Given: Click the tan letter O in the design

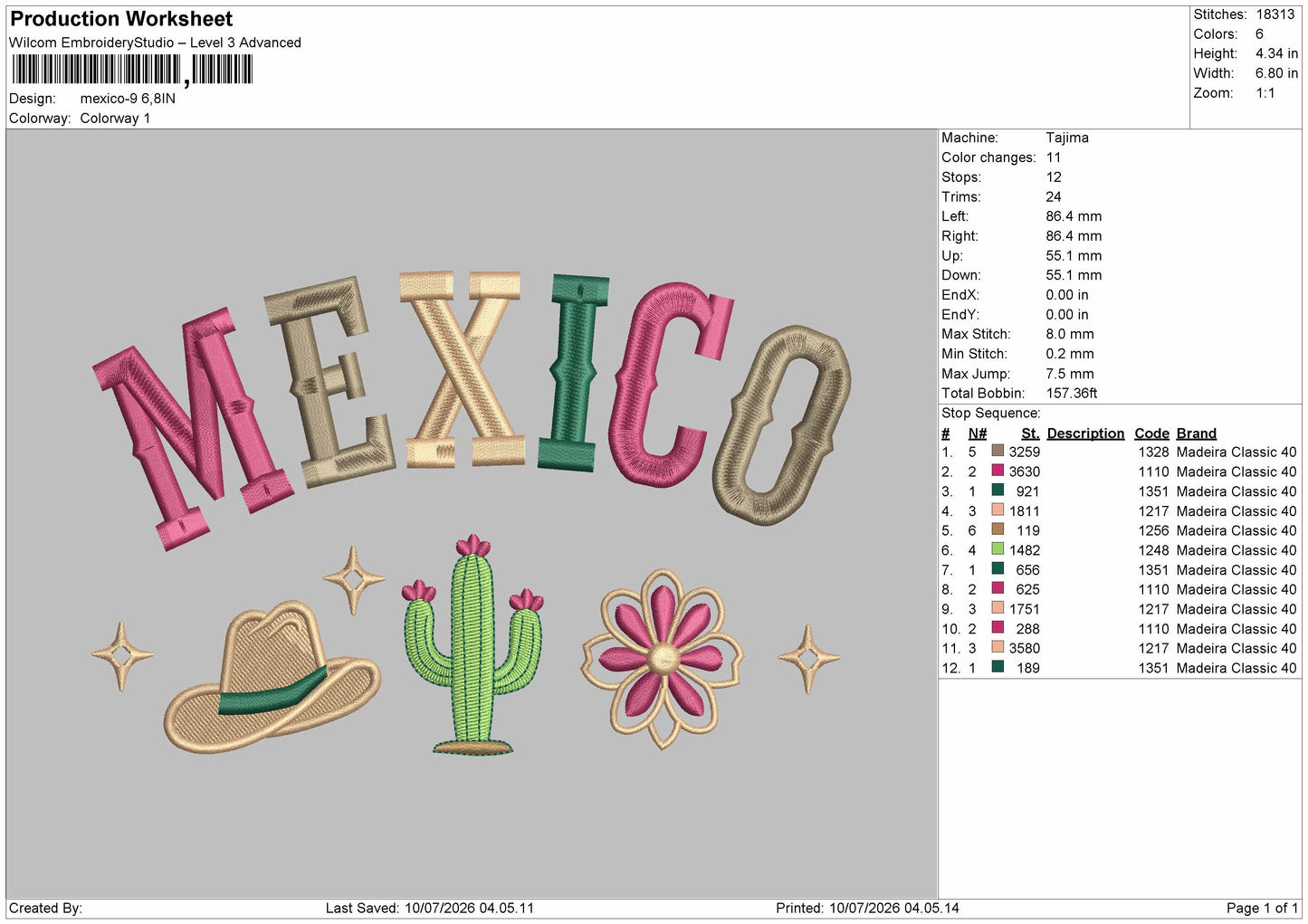Looking at the screenshot, I should tap(781, 425).
